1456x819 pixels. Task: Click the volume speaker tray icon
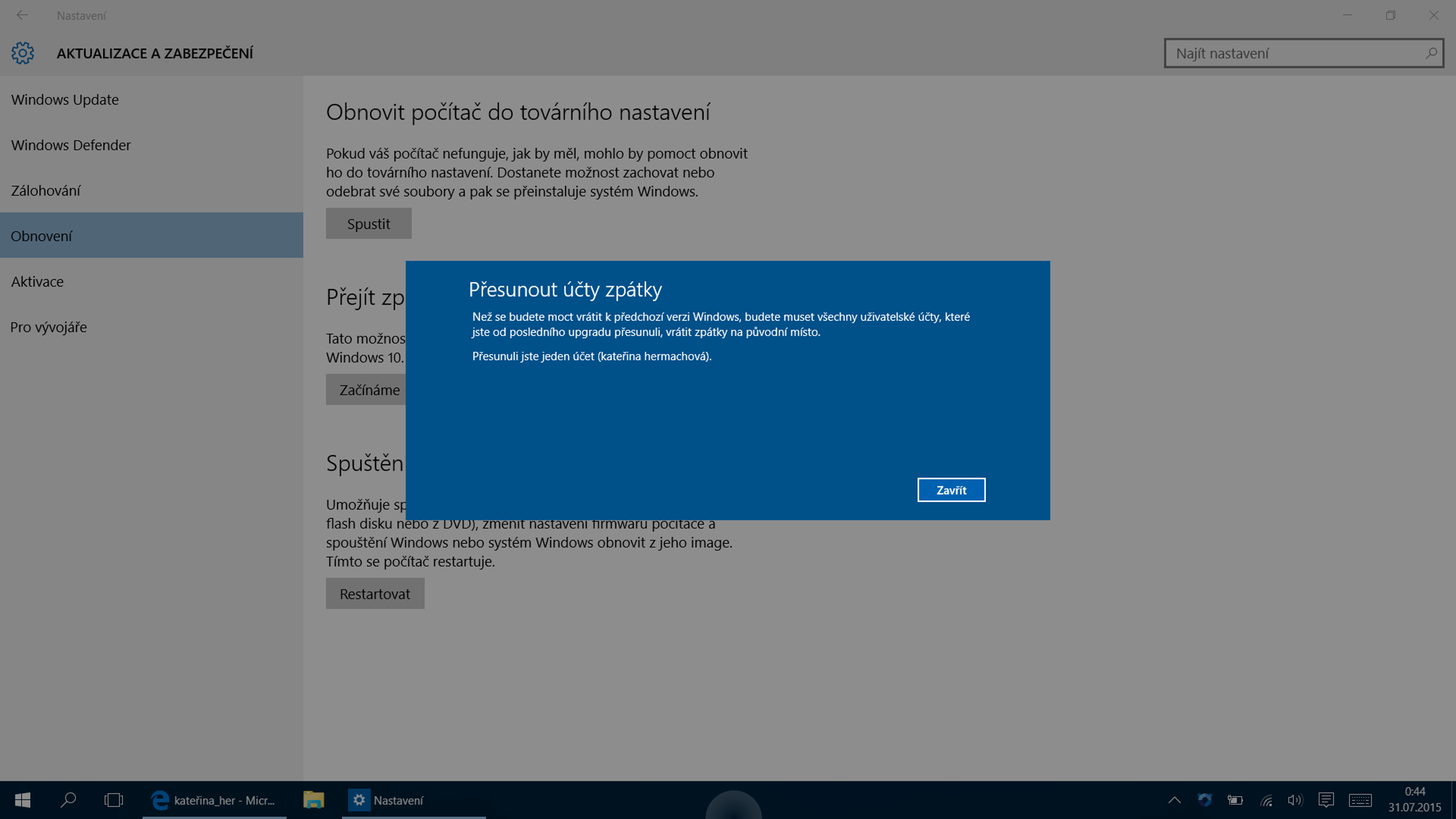point(1295,800)
